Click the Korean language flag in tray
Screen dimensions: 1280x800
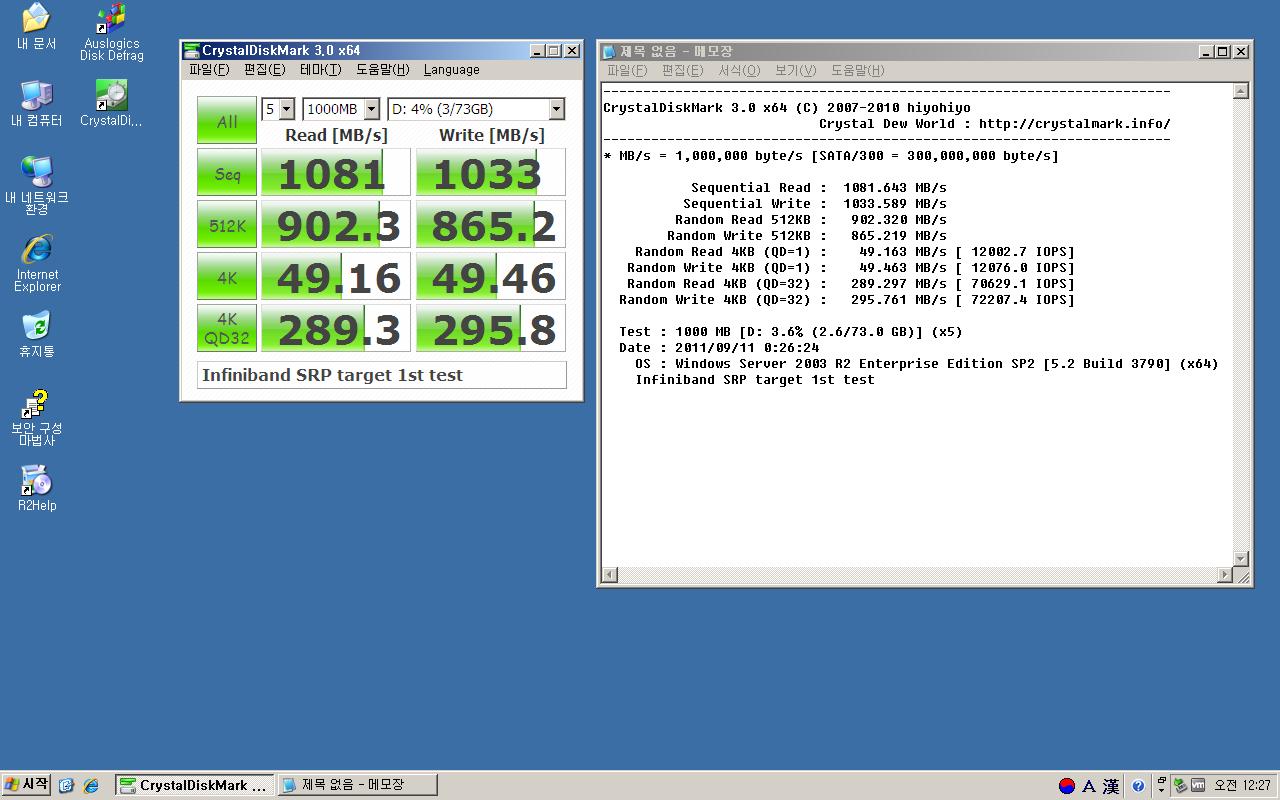click(x=1067, y=786)
